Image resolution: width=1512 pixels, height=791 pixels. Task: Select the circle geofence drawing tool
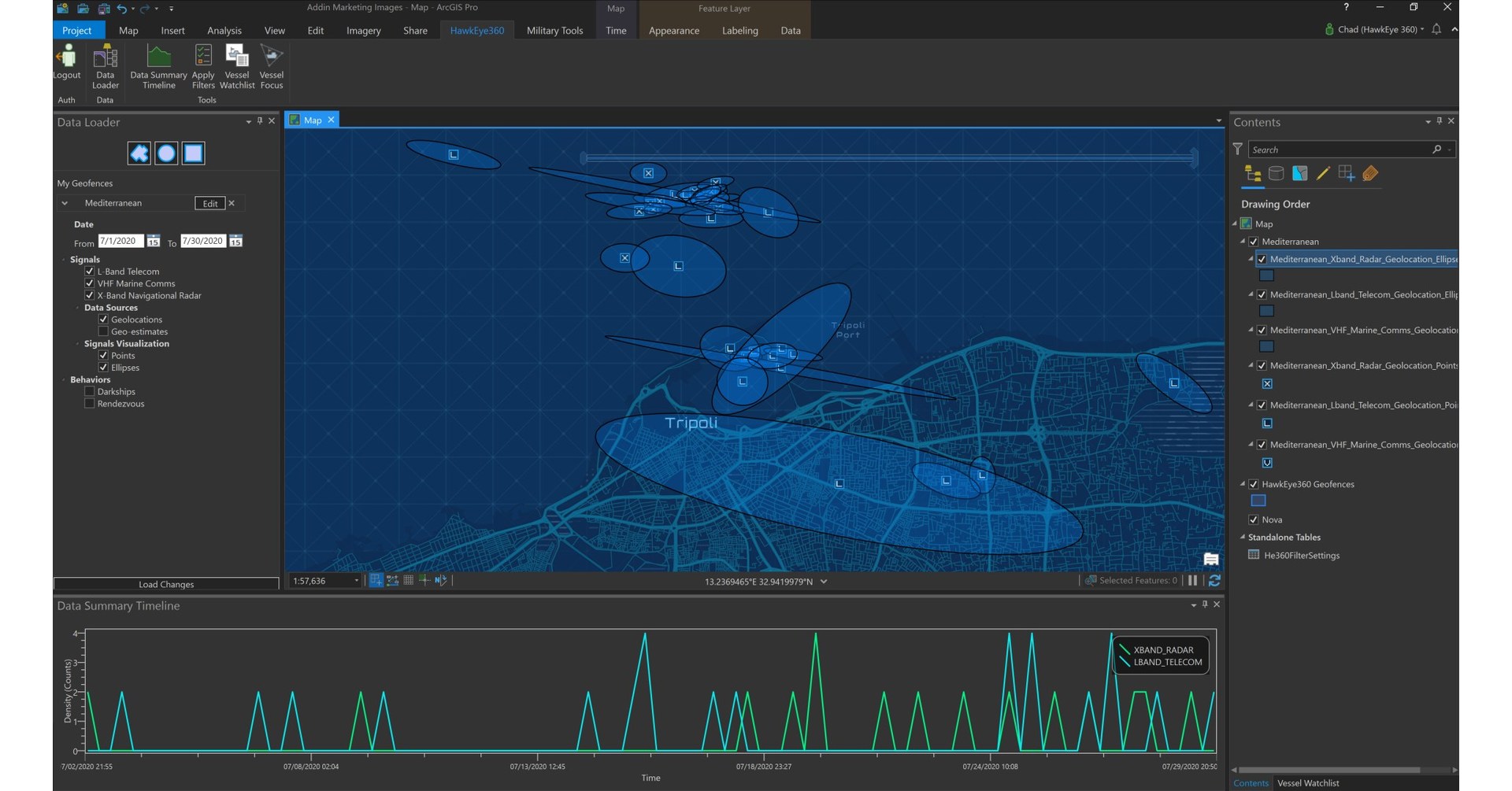point(166,153)
